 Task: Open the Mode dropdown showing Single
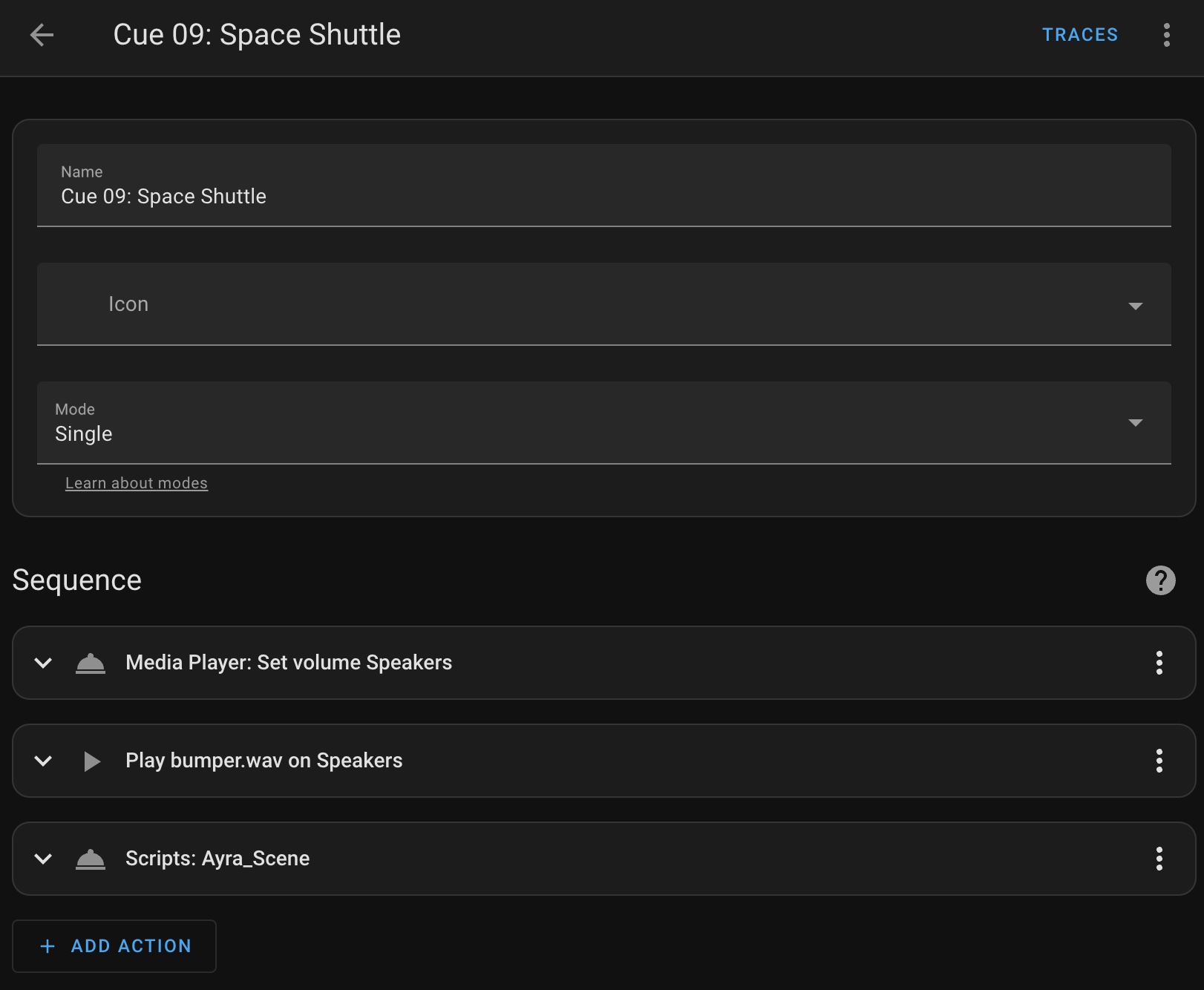pos(604,423)
